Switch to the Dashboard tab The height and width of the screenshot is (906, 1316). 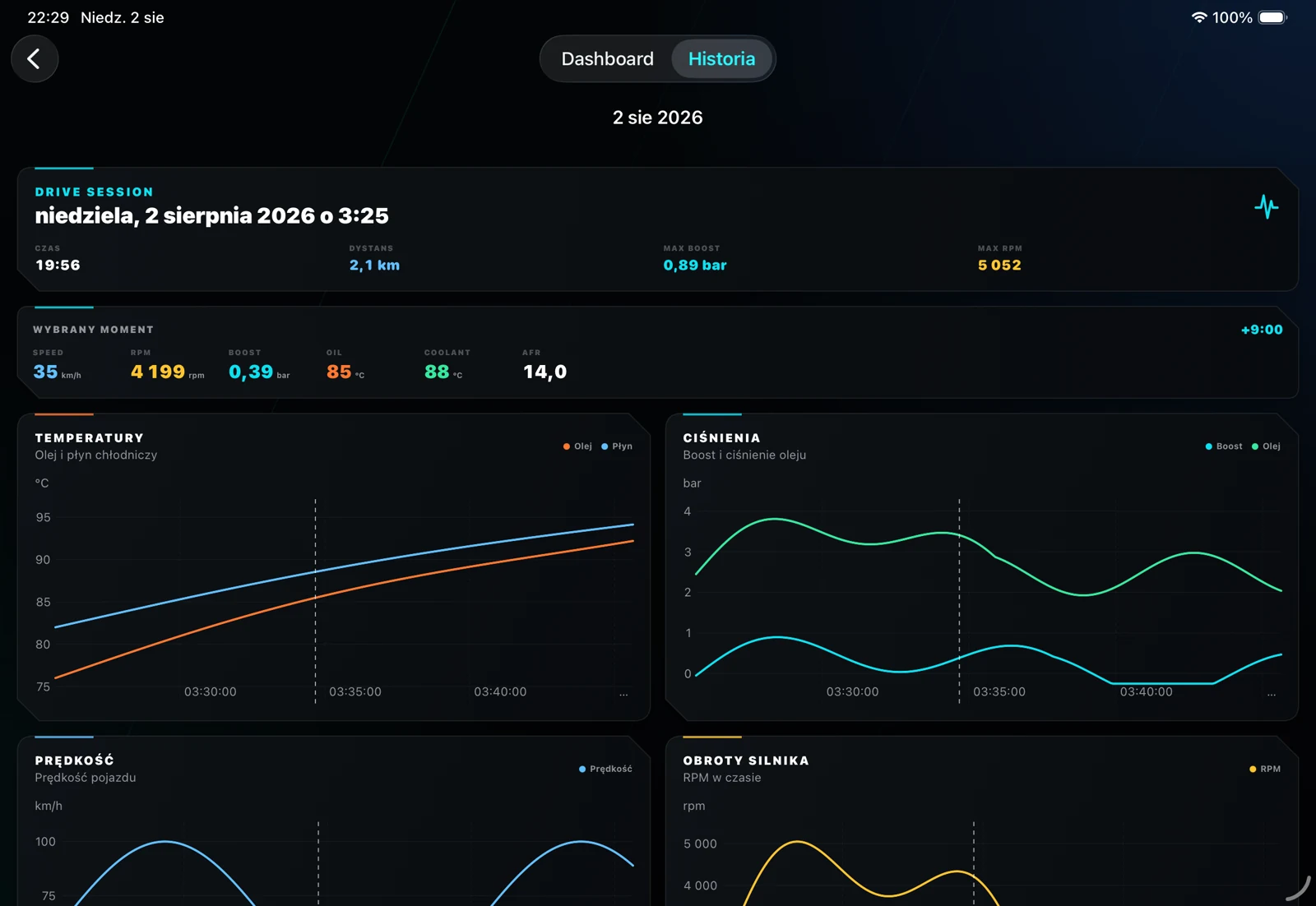607,59
